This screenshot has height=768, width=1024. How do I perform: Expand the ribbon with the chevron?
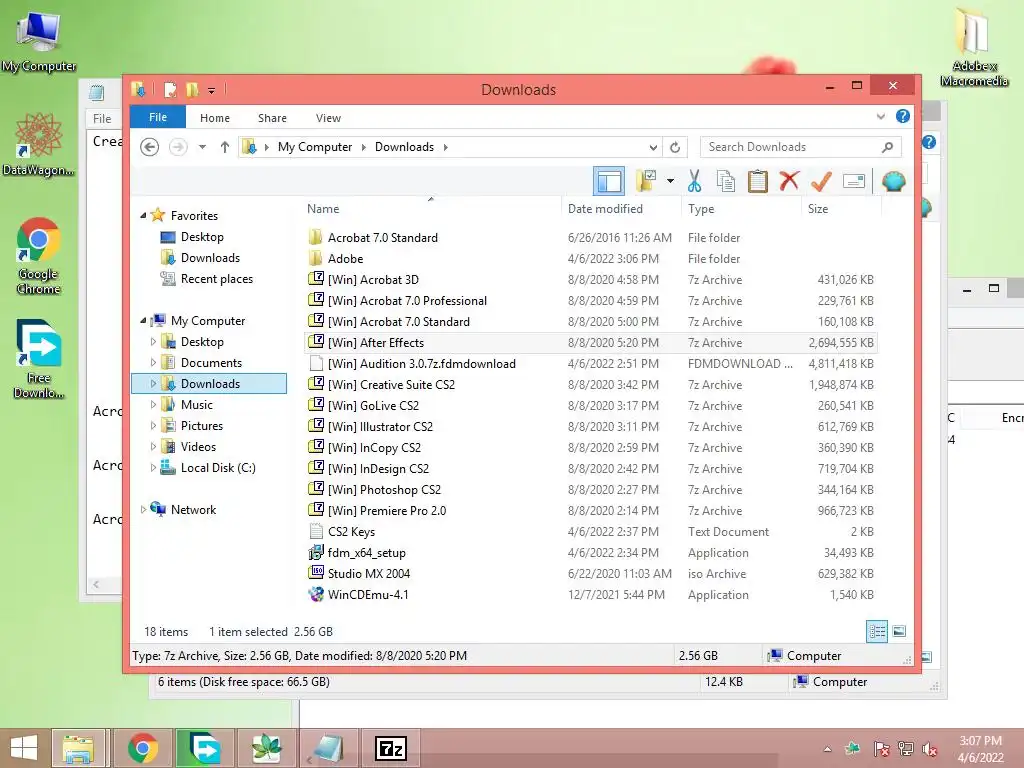point(881,117)
